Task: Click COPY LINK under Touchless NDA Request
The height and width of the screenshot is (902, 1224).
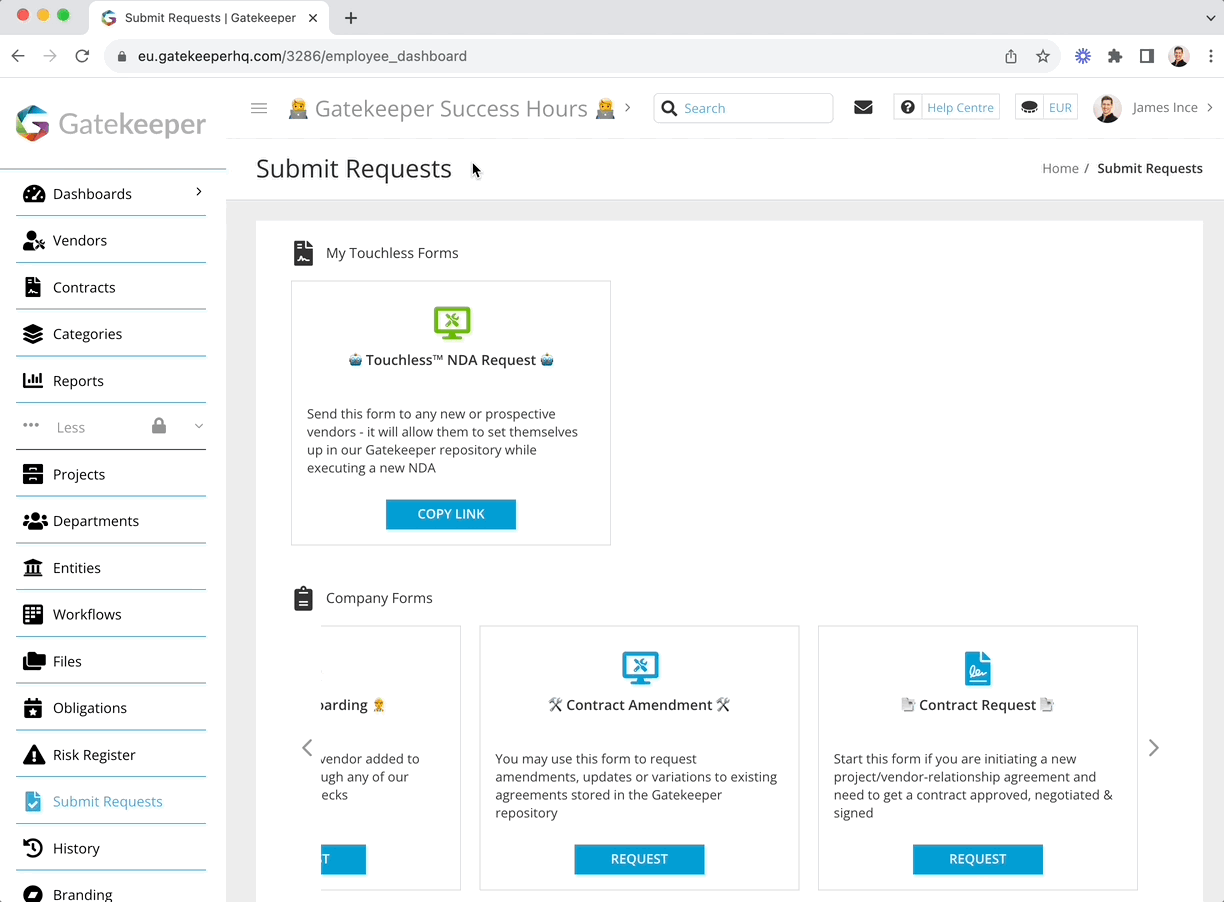Action: click(x=450, y=514)
